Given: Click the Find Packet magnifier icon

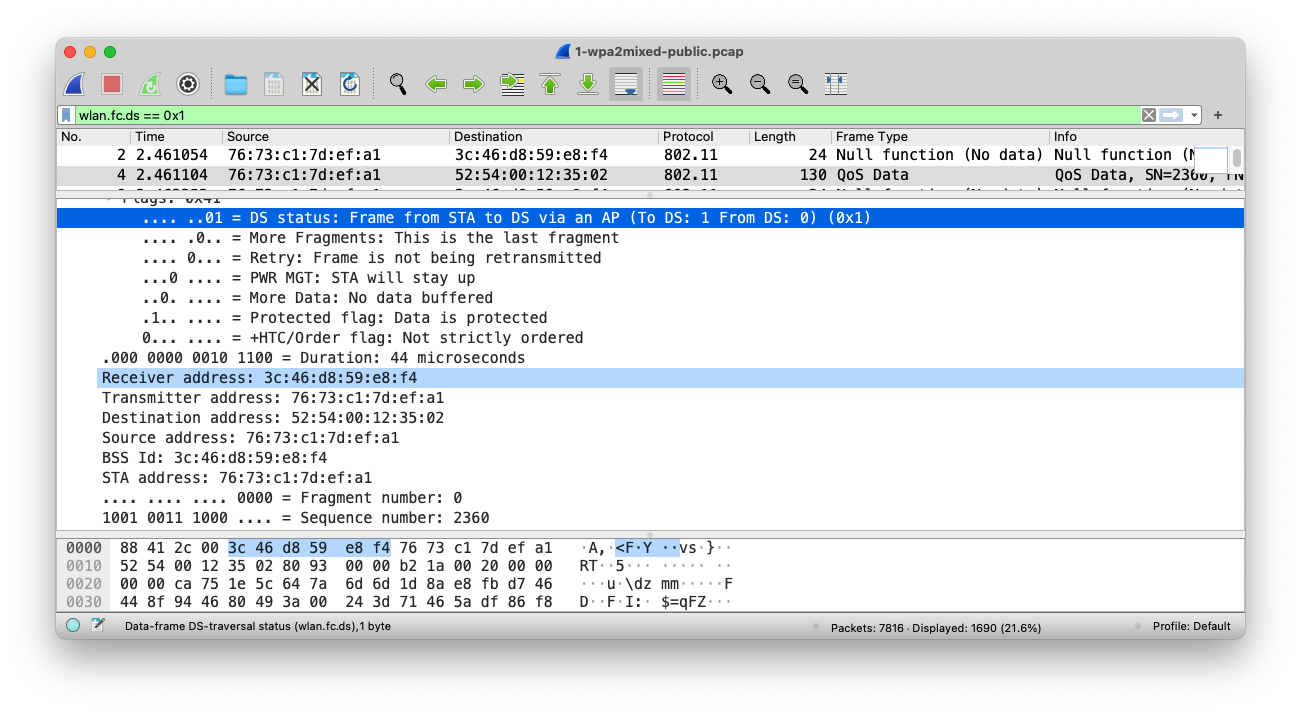Looking at the screenshot, I should [398, 84].
